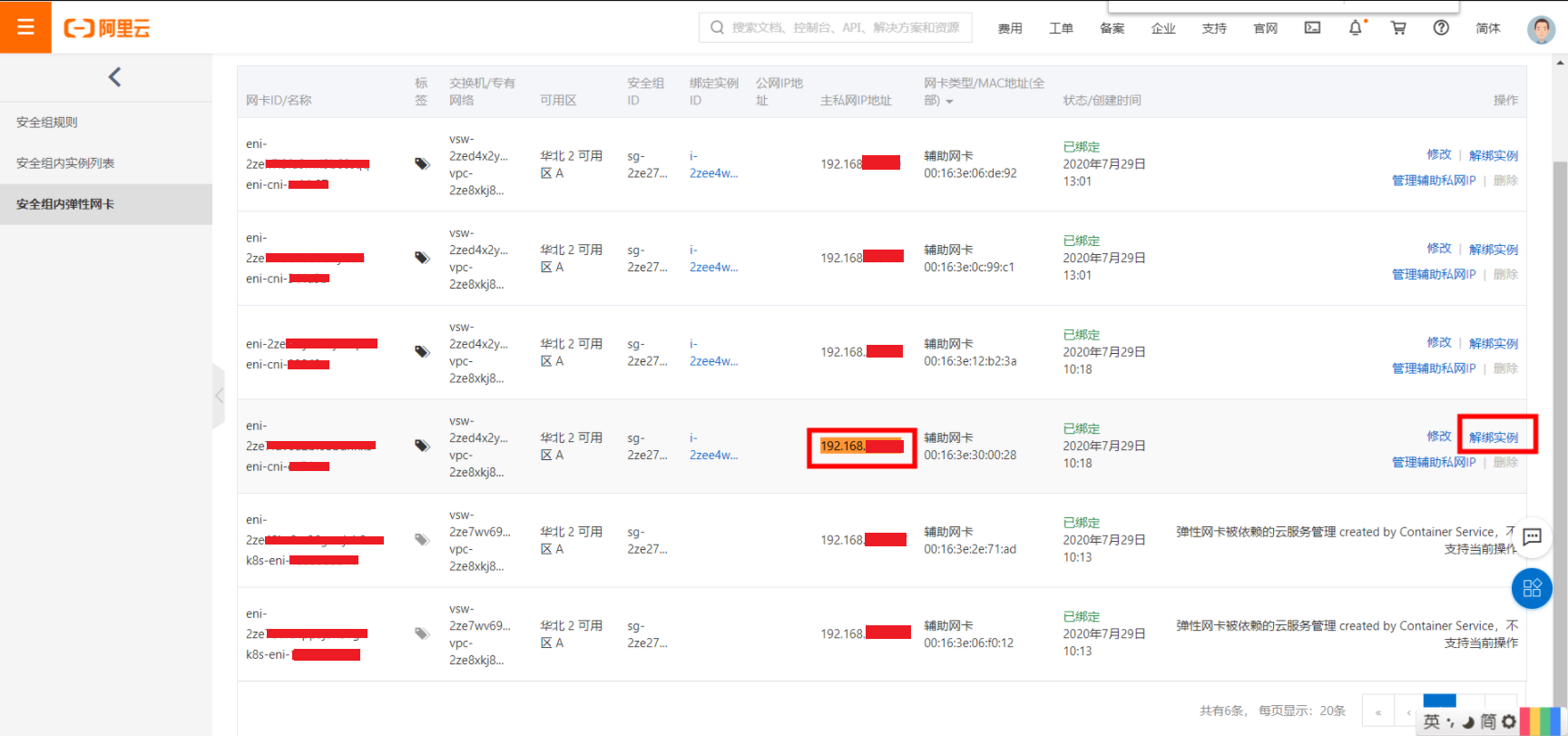Screen dimensions: 1568x736
Task: Click tag icon for row 00:16:3e:06:de:92
Action: (422, 164)
